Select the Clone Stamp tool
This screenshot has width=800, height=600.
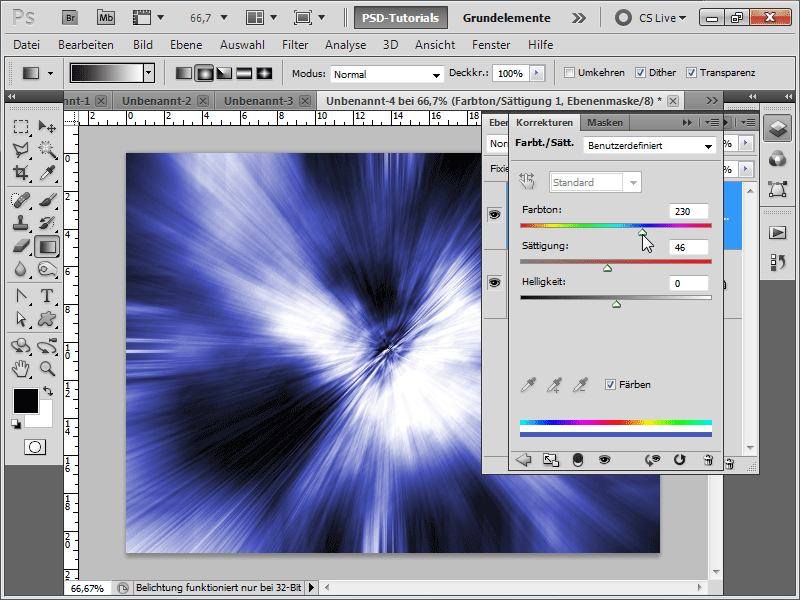click(x=21, y=223)
